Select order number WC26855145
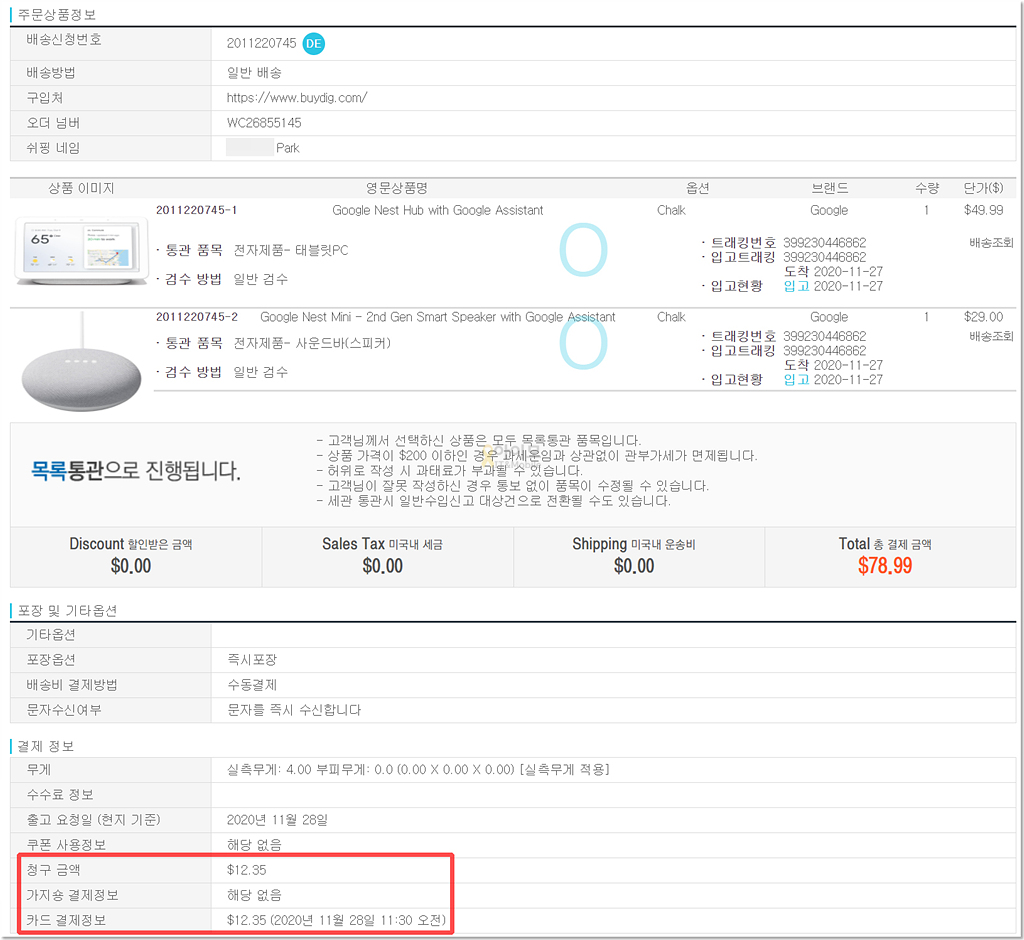 coord(264,123)
